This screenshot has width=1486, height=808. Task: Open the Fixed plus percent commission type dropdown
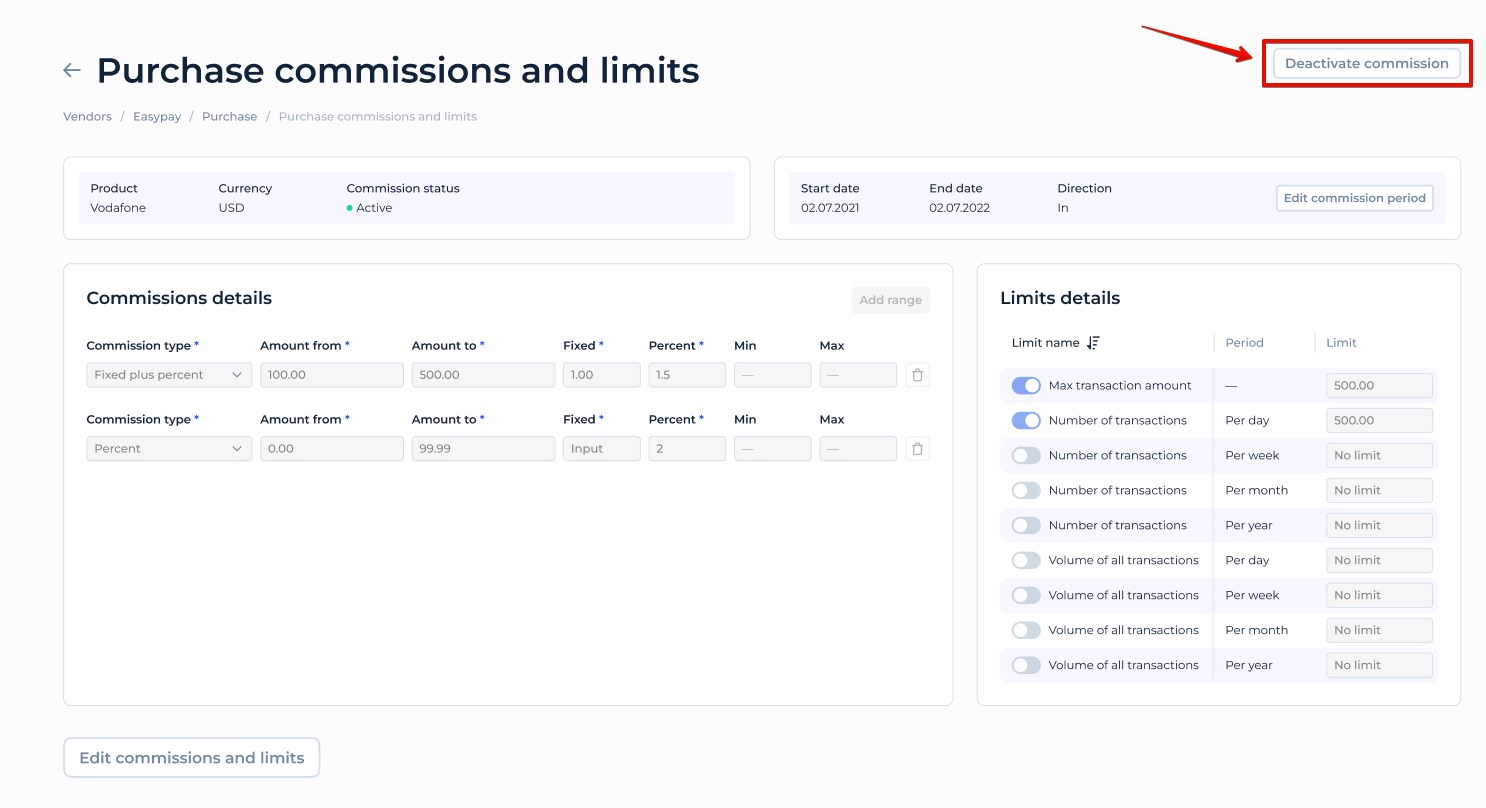(168, 374)
